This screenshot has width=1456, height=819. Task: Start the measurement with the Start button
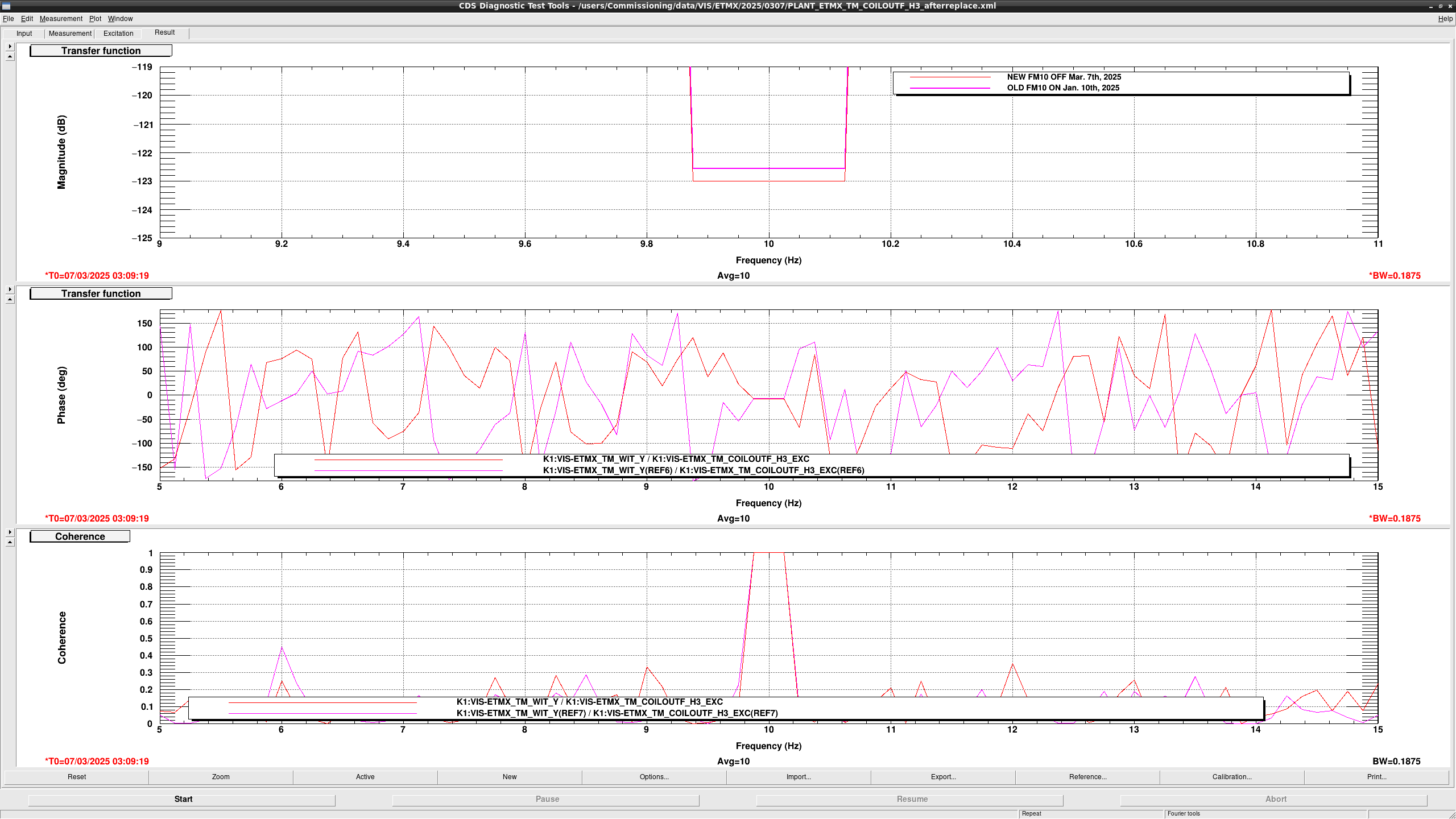point(182,799)
